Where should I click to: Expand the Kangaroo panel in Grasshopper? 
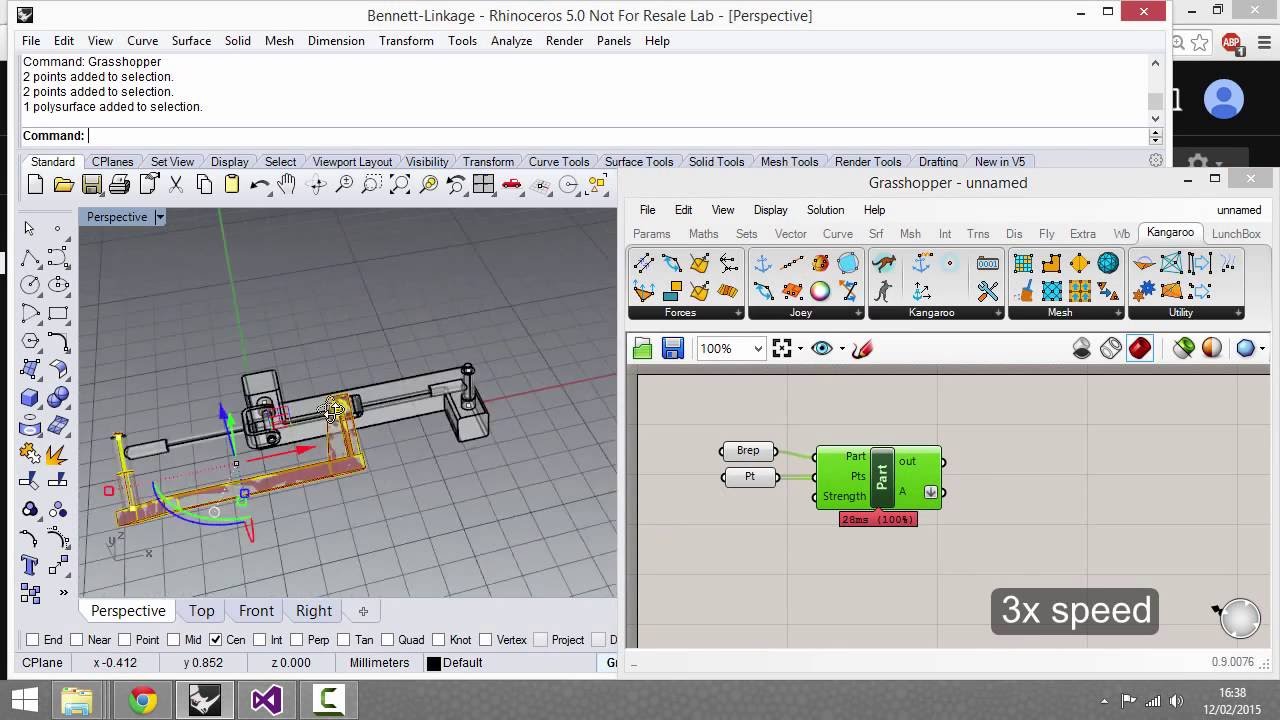coord(999,313)
